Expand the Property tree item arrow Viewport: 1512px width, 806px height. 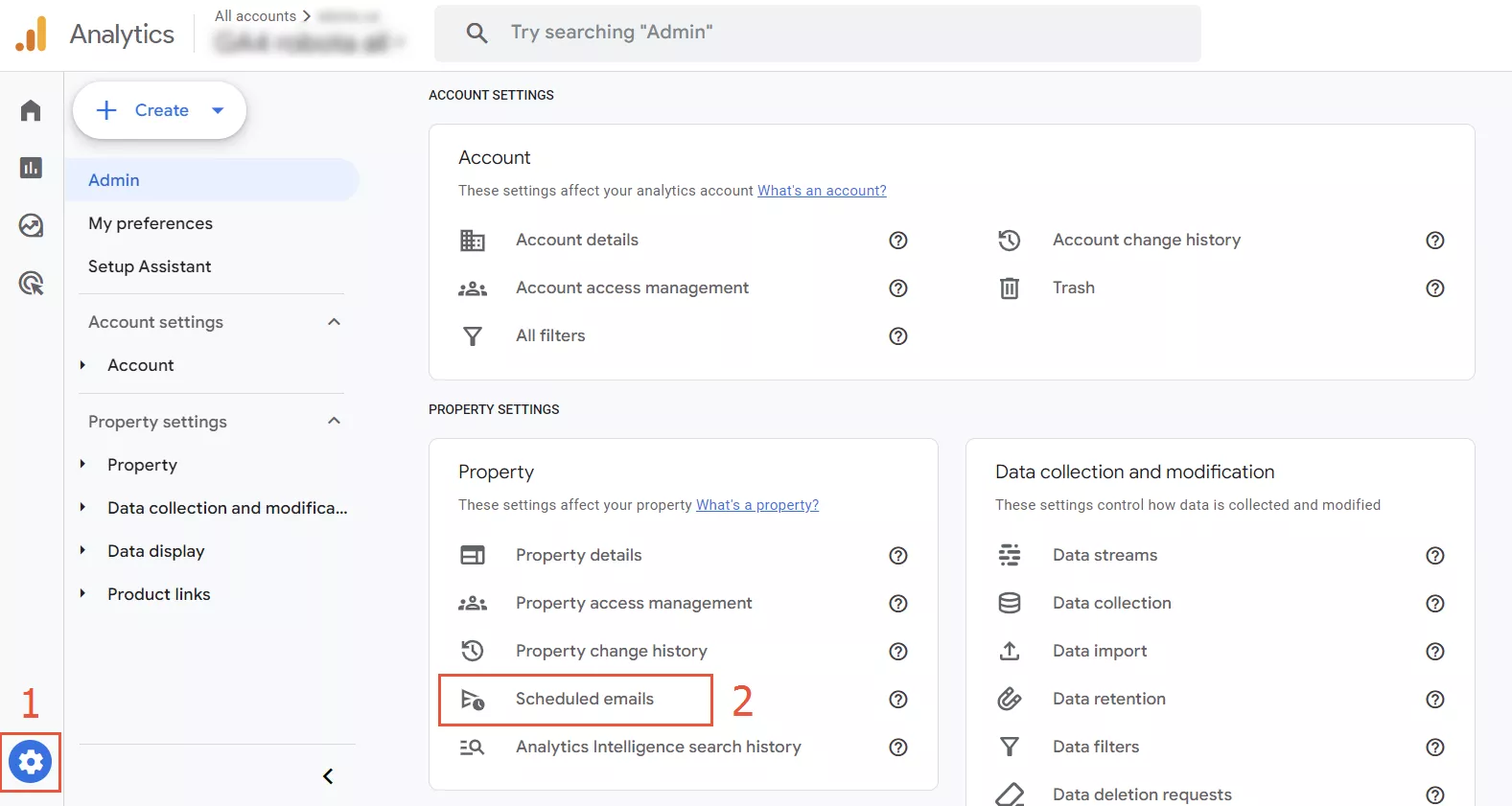(x=83, y=464)
